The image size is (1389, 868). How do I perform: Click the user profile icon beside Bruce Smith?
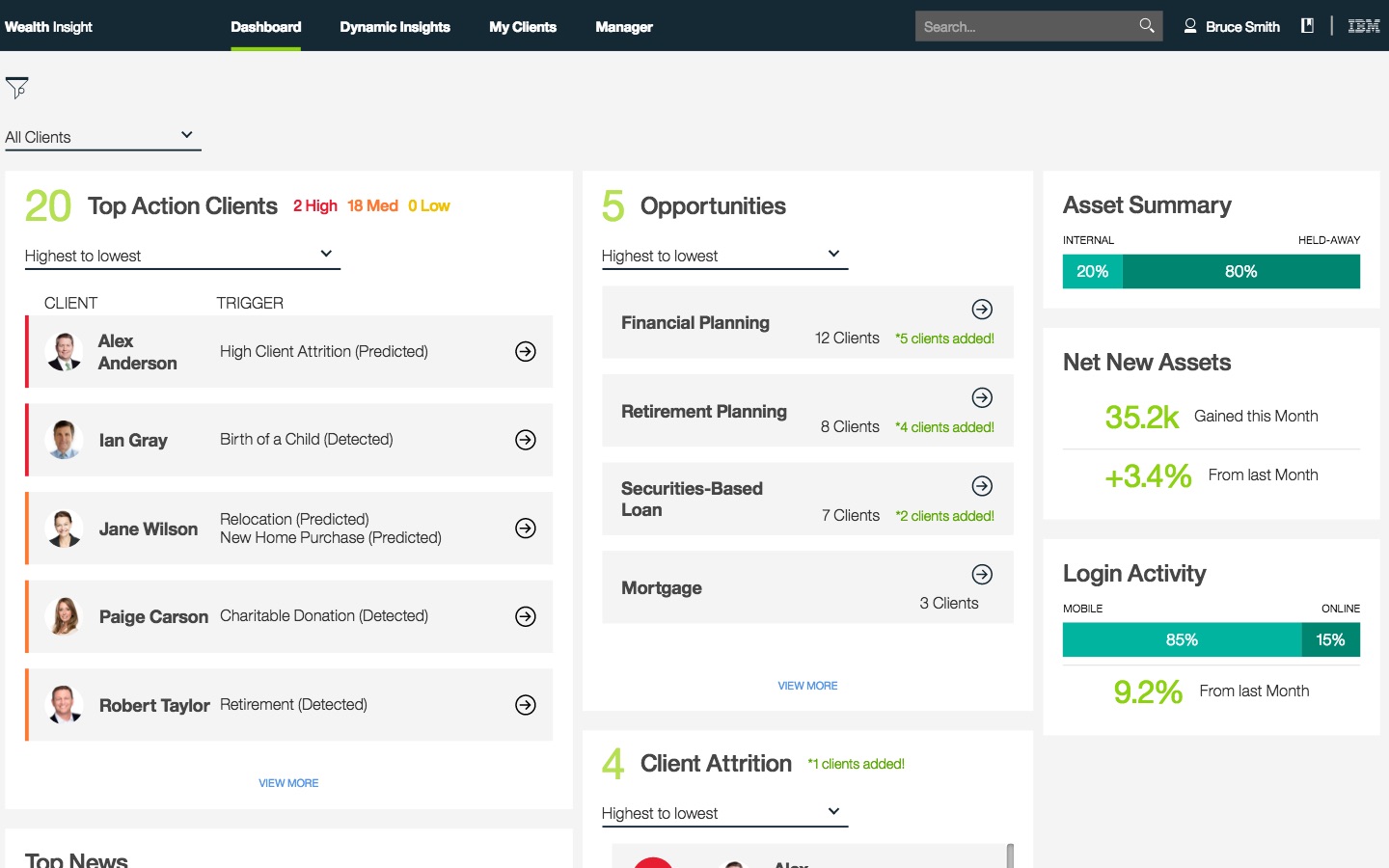click(x=1190, y=26)
